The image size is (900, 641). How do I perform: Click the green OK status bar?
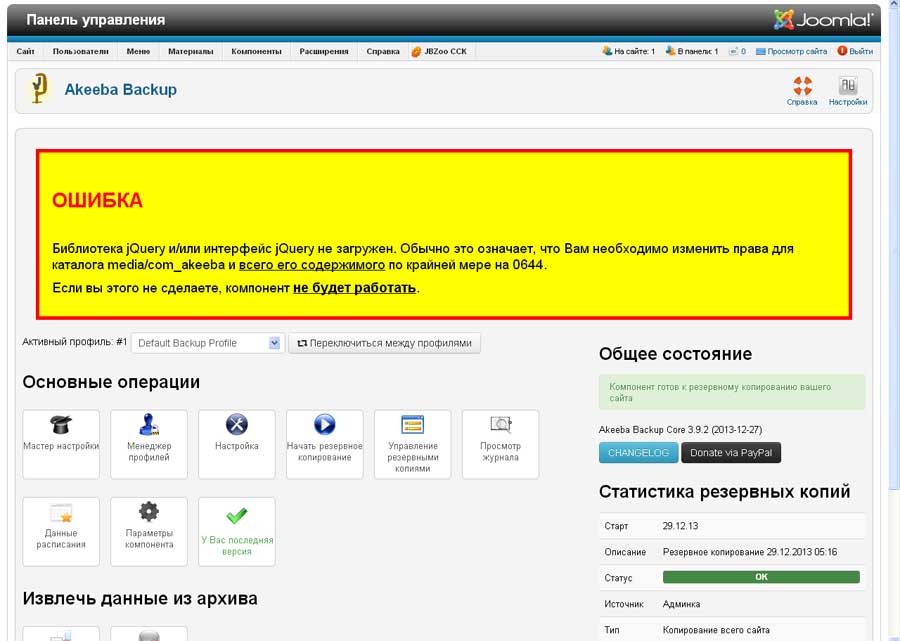click(x=761, y=577)
